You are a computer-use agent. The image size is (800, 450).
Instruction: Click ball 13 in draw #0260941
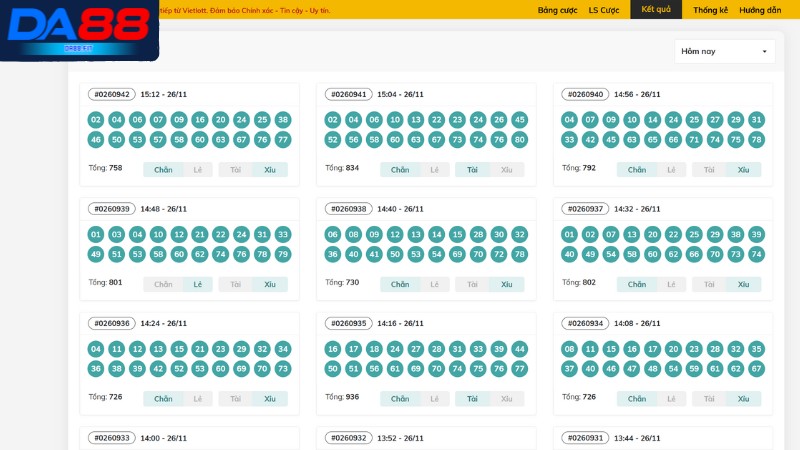click(x=416, y=120)
